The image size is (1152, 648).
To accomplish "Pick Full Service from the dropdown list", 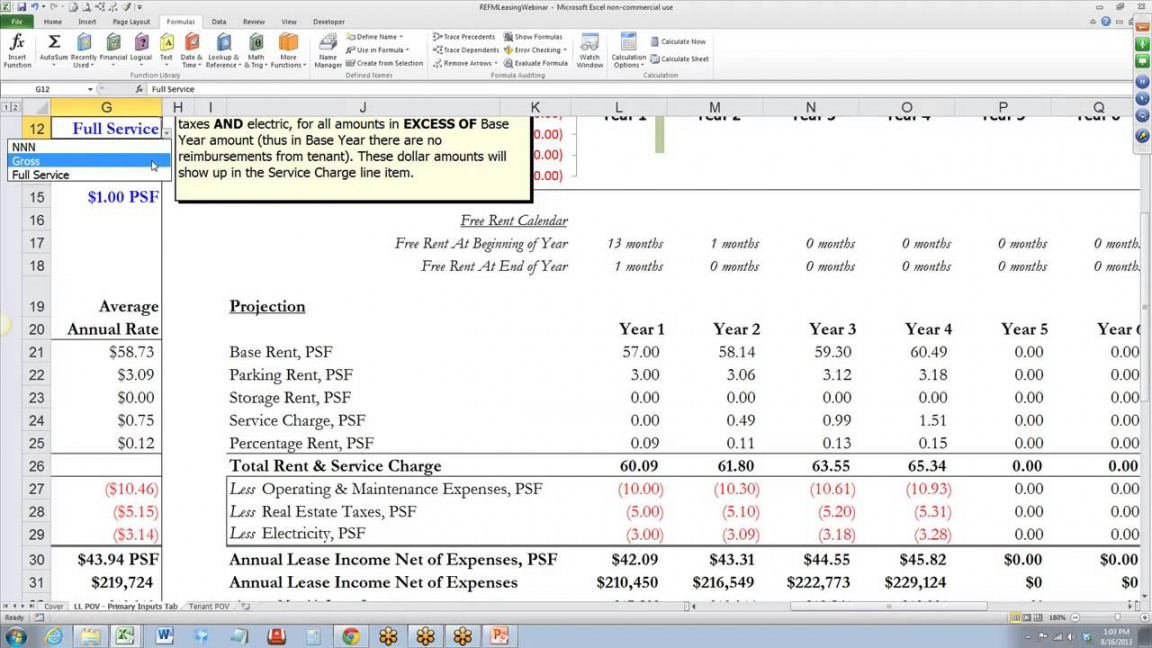I will (x=40, y=175).
